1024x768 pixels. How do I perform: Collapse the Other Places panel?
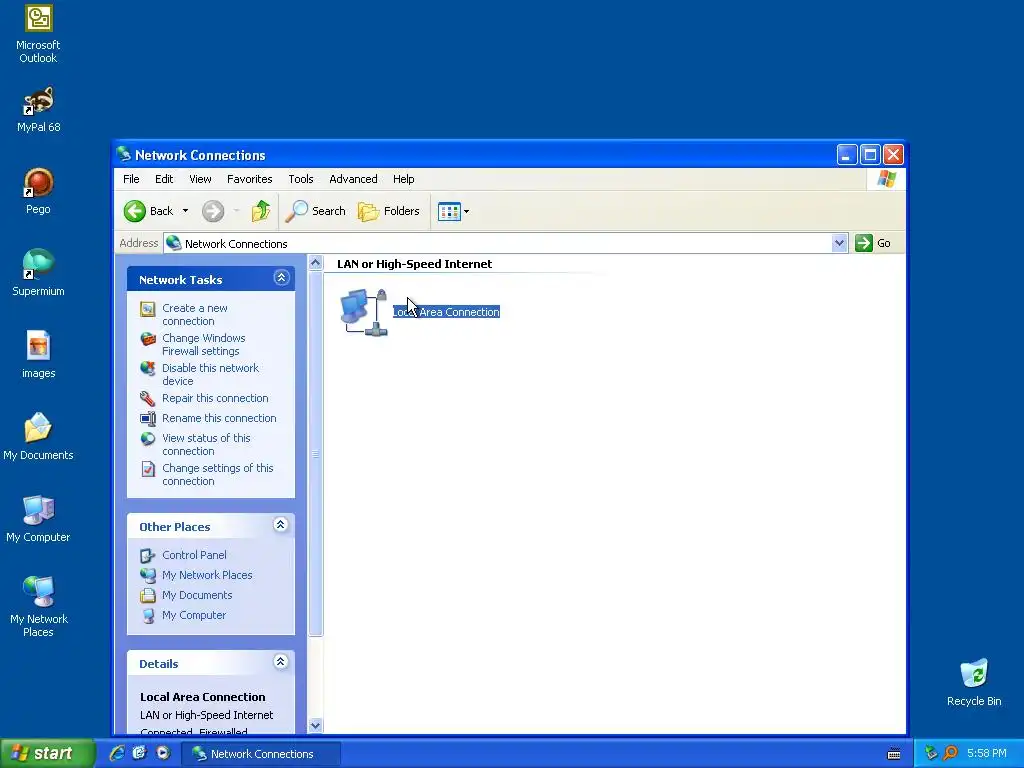tap(281, 525)
